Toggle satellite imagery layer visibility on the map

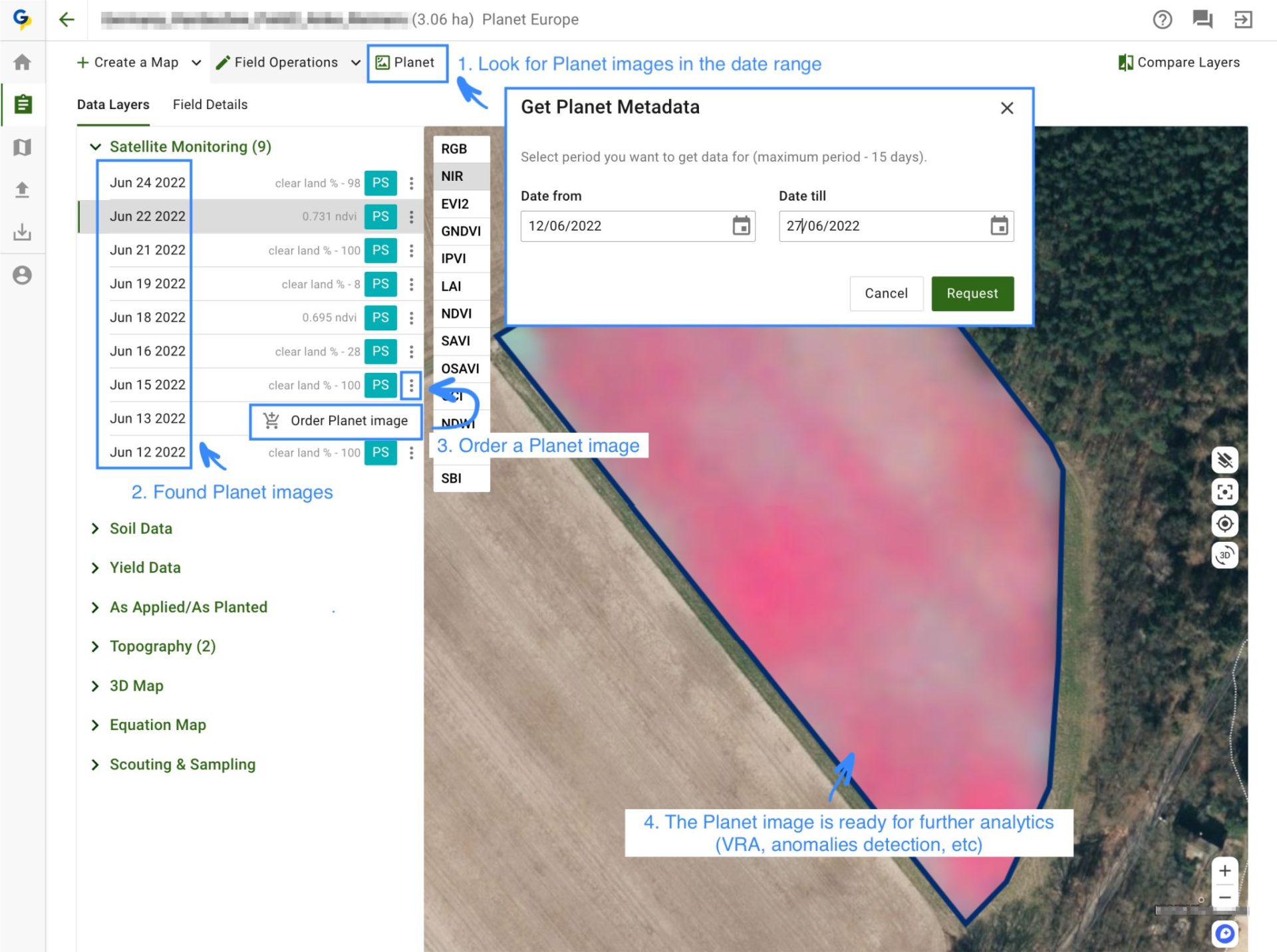click(1224, 460)
